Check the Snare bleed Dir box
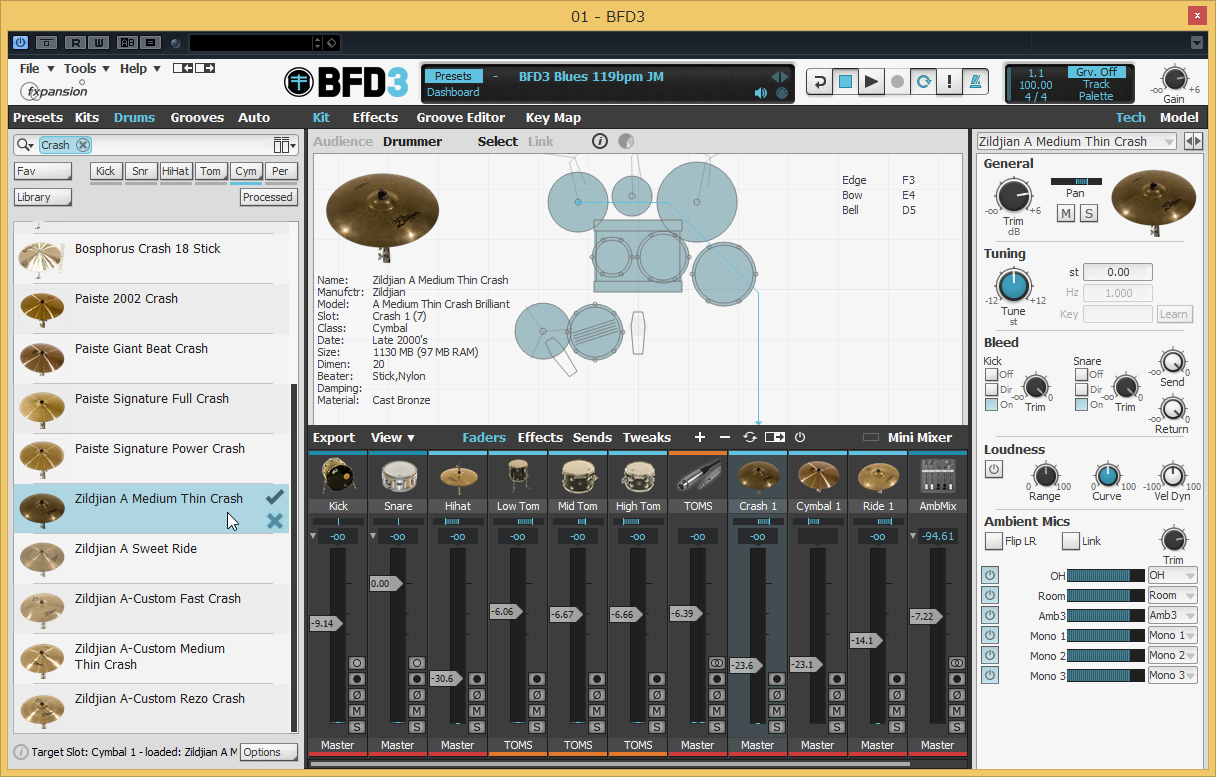Viewport: 1216px width, 777px height. (1081, 389)
